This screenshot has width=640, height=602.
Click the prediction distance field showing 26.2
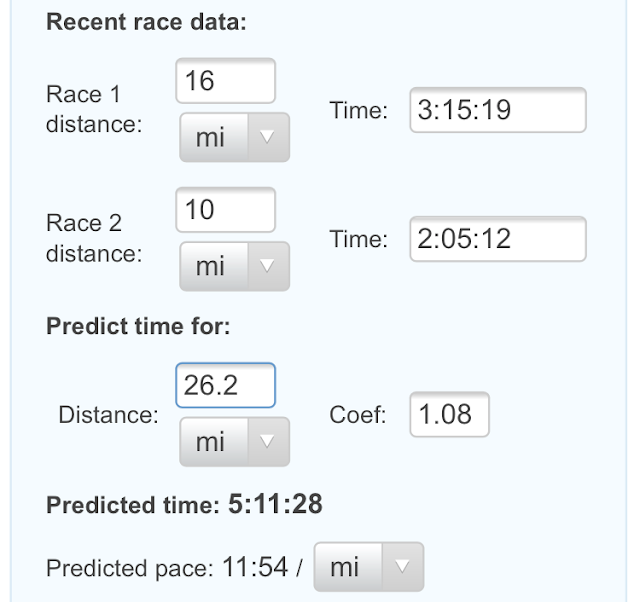[x=225, y=385]
